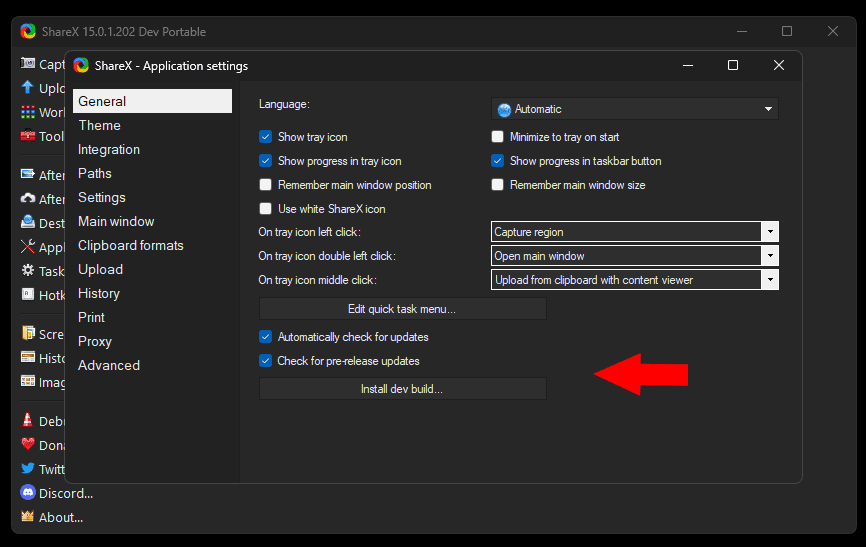Click ShareX logo in main window title bar

[28, 31]
